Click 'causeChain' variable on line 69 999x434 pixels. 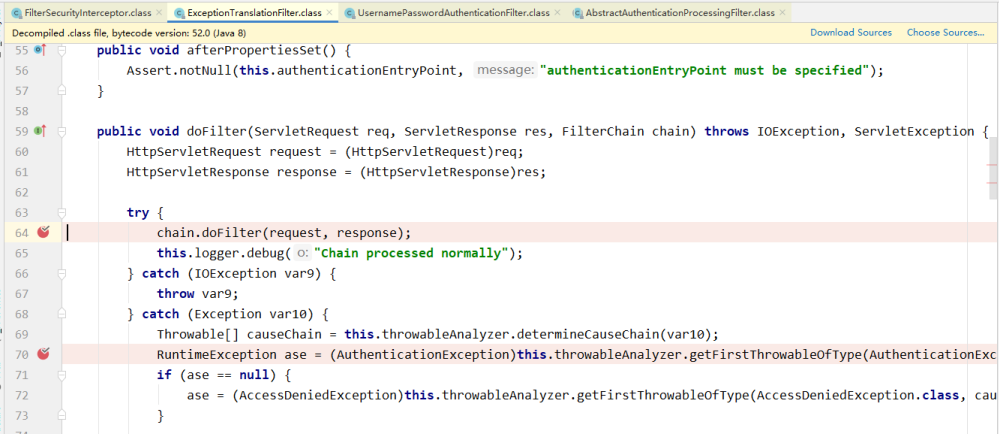(284, 335)
